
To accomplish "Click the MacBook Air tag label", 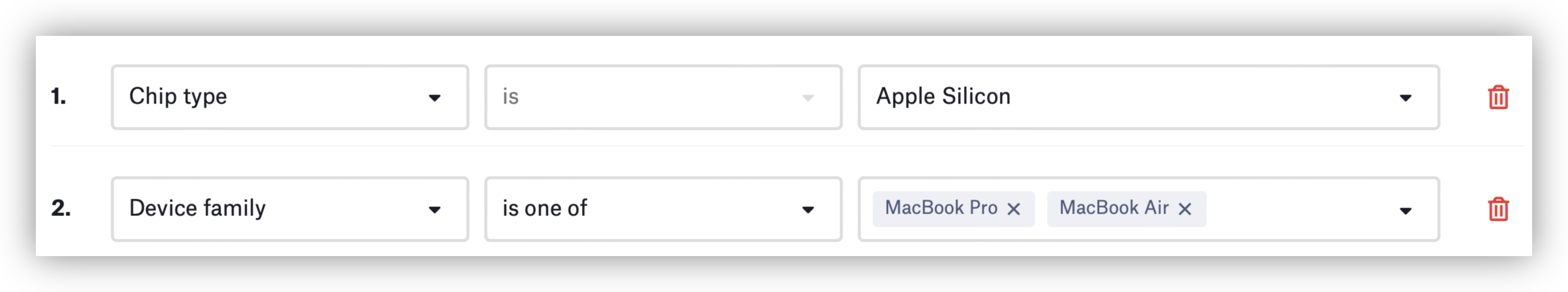I will click(x=1113, y=208).
